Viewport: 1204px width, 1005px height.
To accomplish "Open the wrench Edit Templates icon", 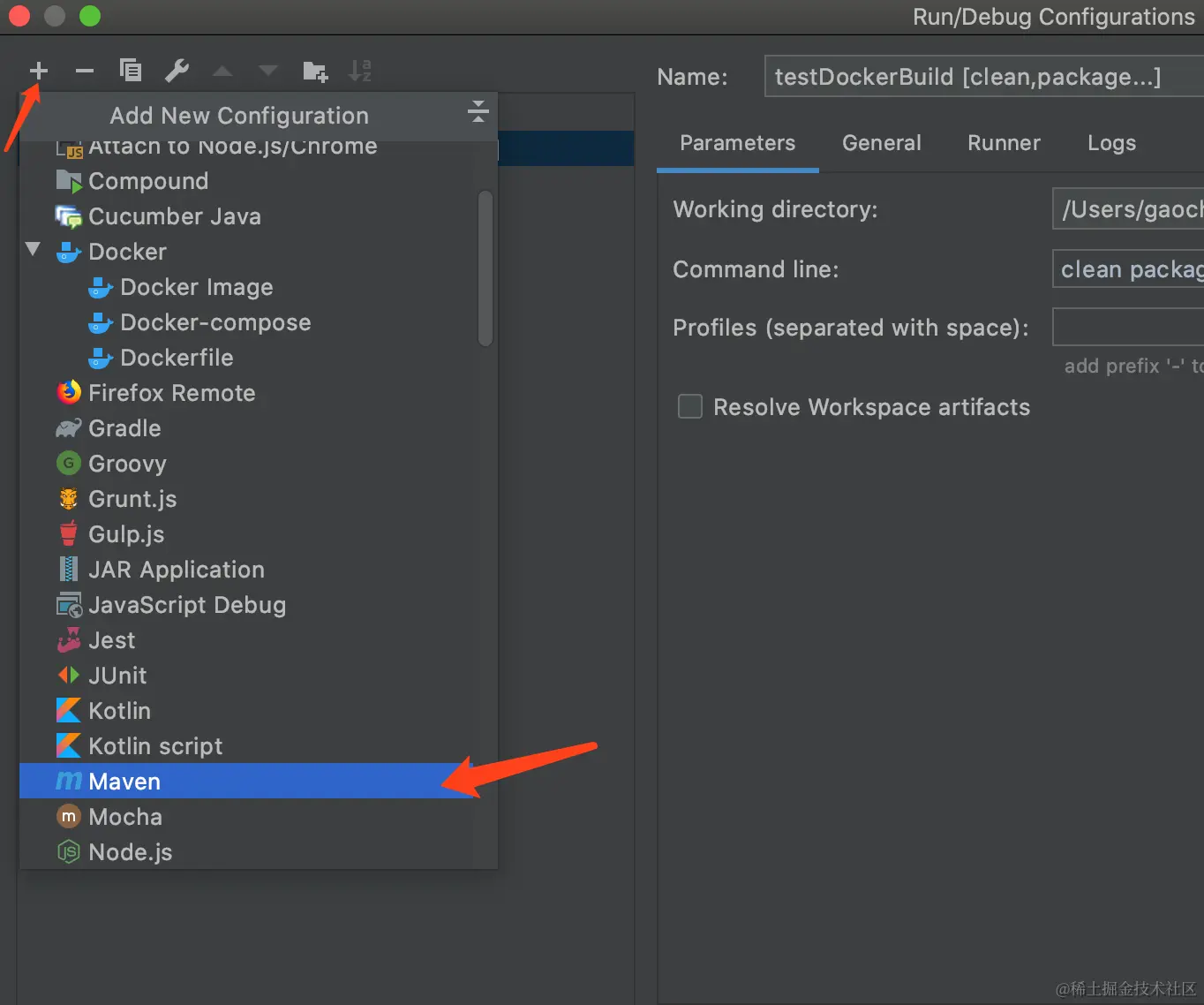I will pyautogui.click(x=177, y=71).
